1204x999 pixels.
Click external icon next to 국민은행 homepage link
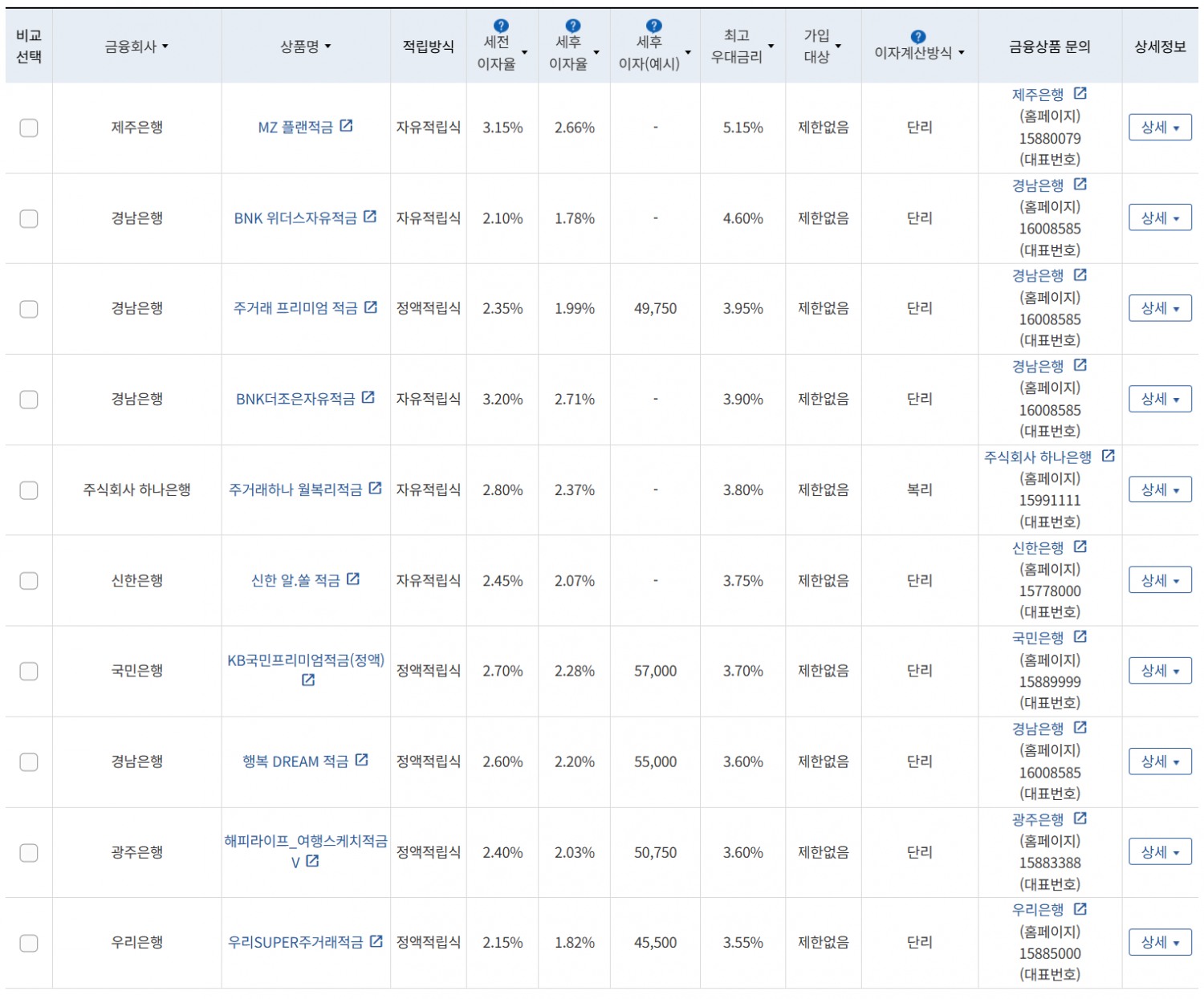(1080, 637)
